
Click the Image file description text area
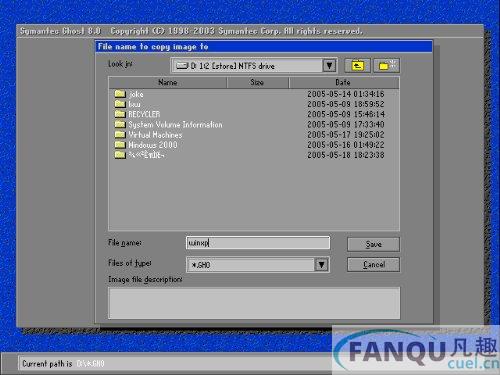pos(254,303)
